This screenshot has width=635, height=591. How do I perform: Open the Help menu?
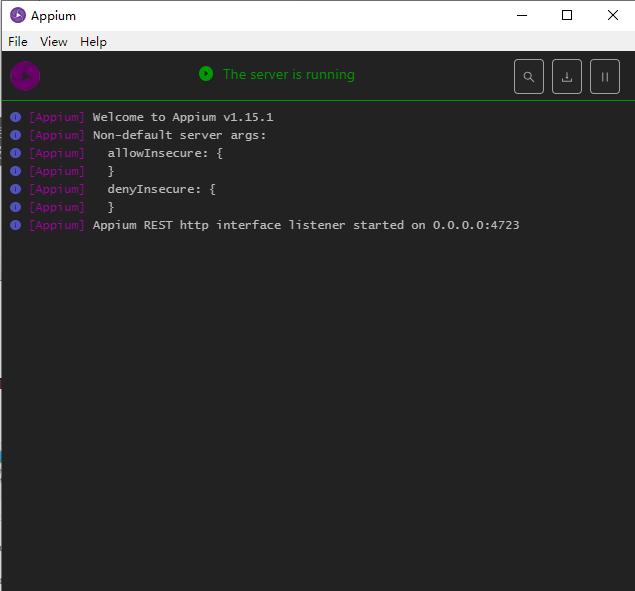(x=93, y=42)
